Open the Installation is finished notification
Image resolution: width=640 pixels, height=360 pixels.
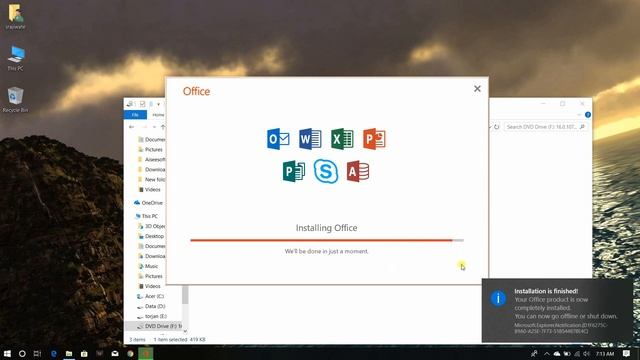tap(558, 310)
